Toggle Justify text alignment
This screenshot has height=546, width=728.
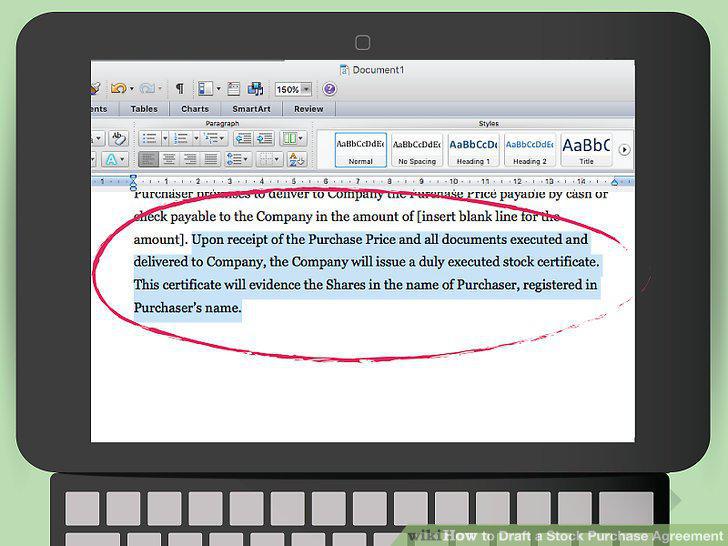pyautogui.click(x=211, y=159)
